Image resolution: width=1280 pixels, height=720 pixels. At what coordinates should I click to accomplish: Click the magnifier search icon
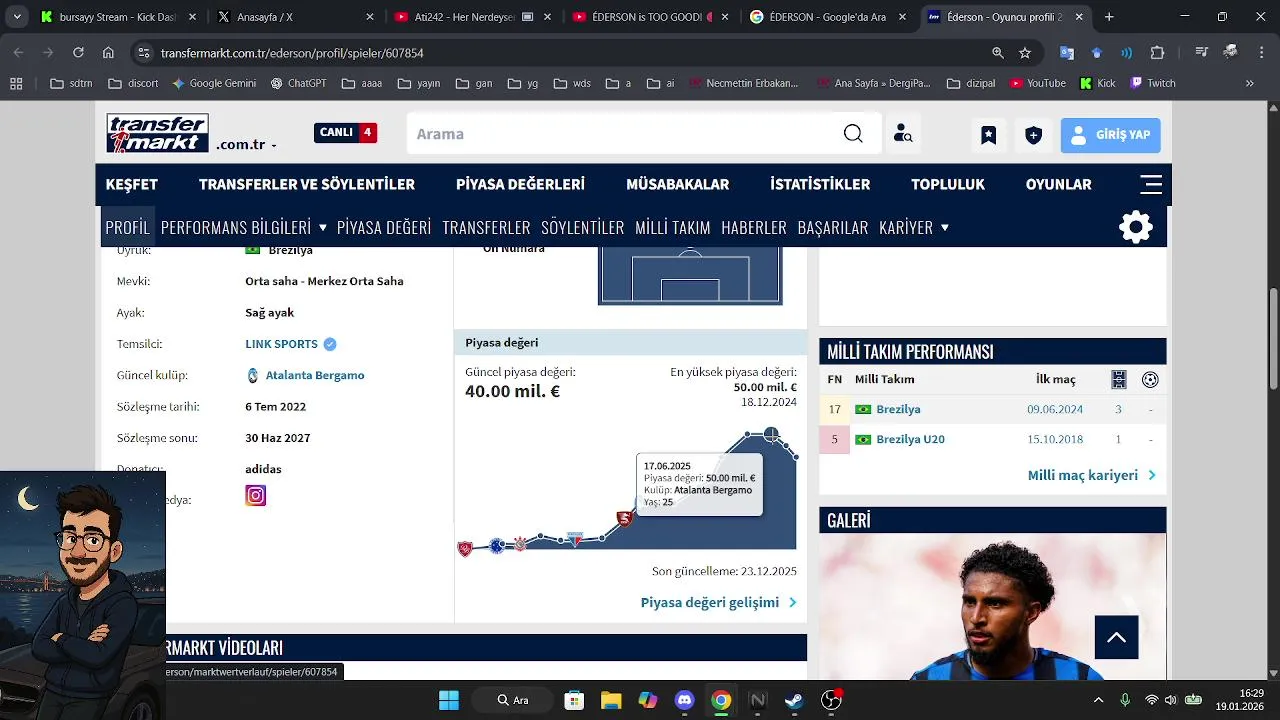[853, 134]
